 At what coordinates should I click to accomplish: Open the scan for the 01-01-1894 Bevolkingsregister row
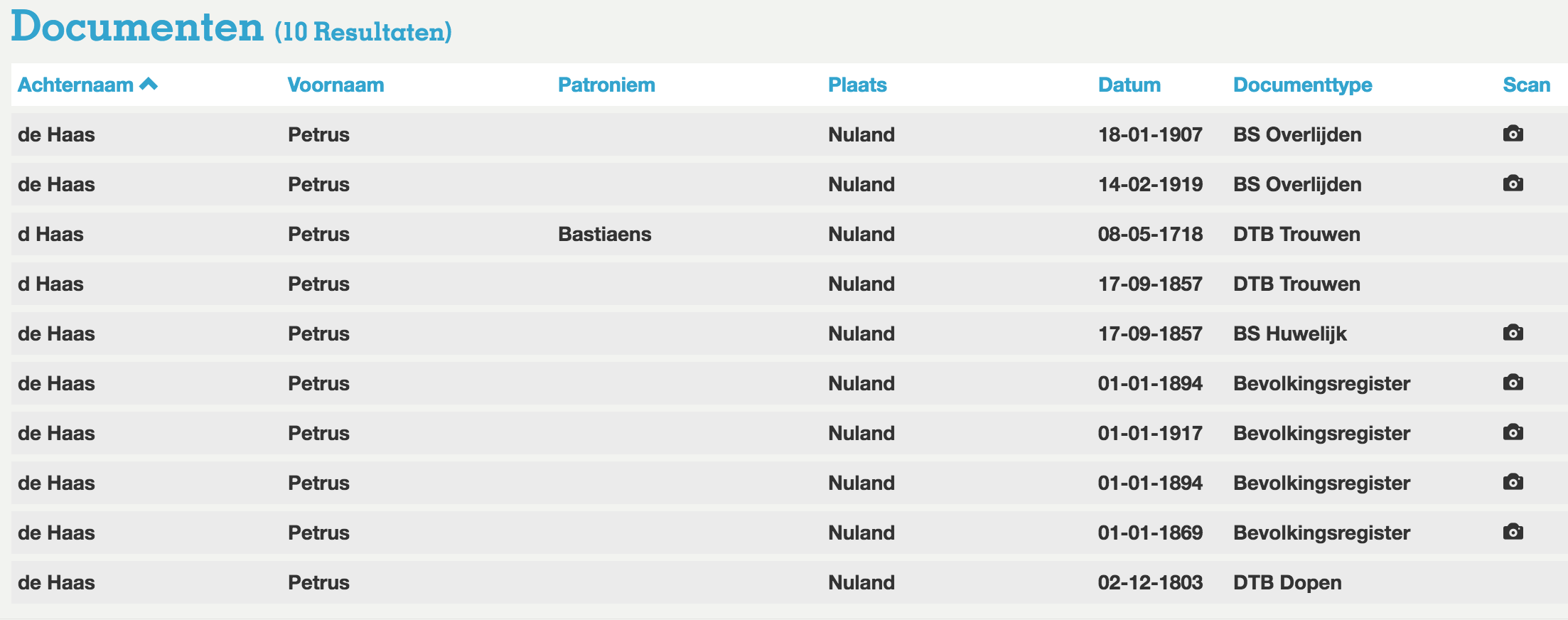[x=1513, y=382]
